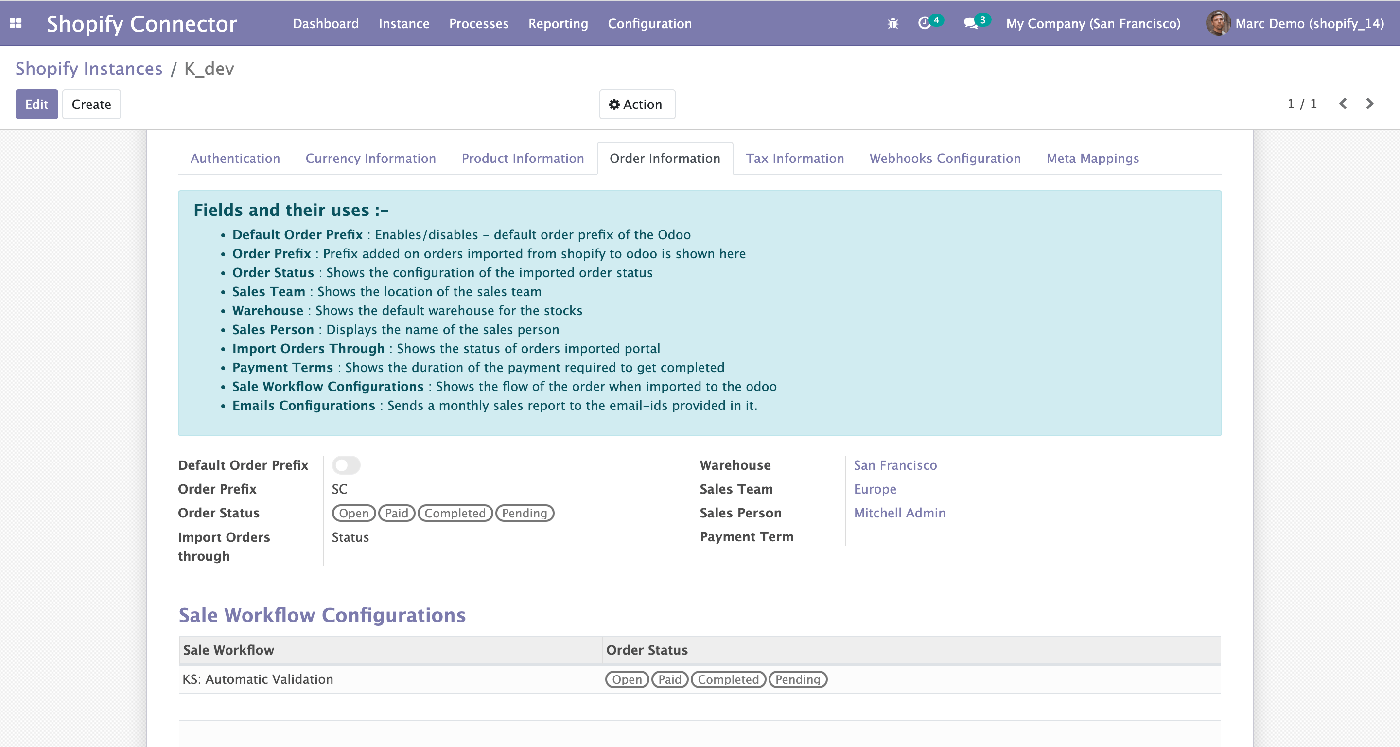The image size is (1400, 747).
Task: Switch to Tax Information tab
Action: click(x=795, y=158)
